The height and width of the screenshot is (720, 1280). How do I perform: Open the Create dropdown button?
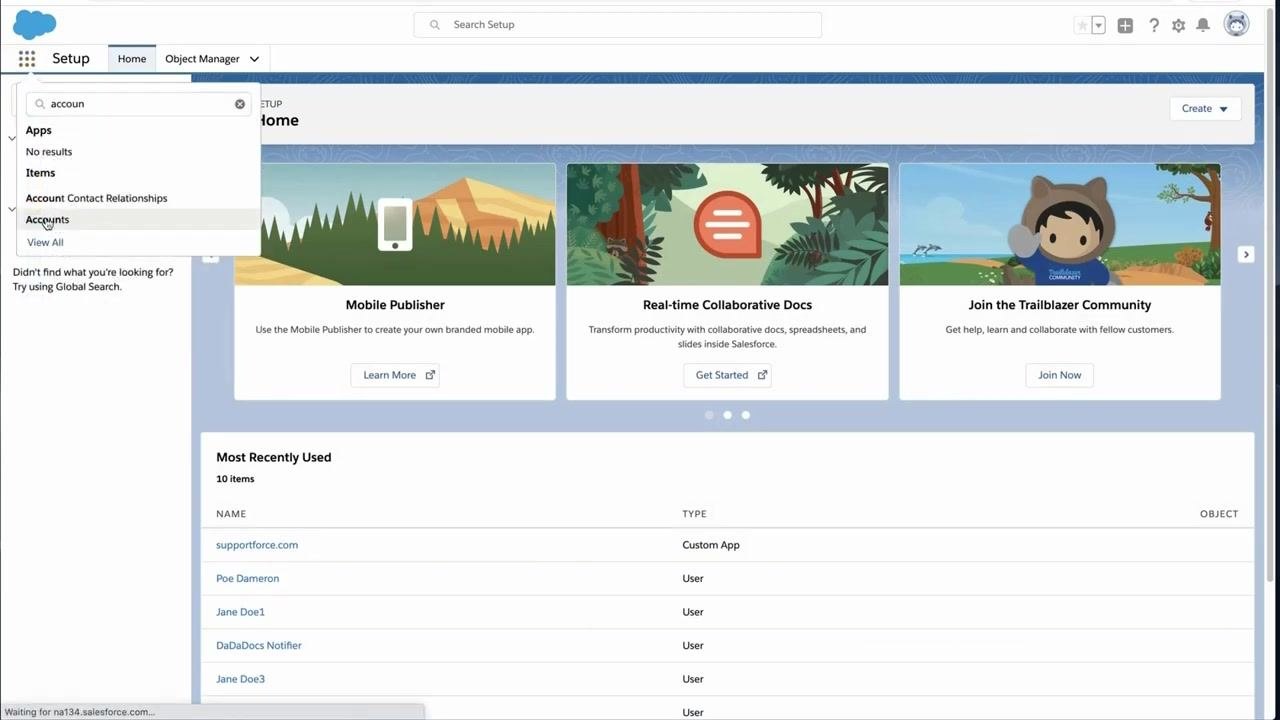(1205, 109)
